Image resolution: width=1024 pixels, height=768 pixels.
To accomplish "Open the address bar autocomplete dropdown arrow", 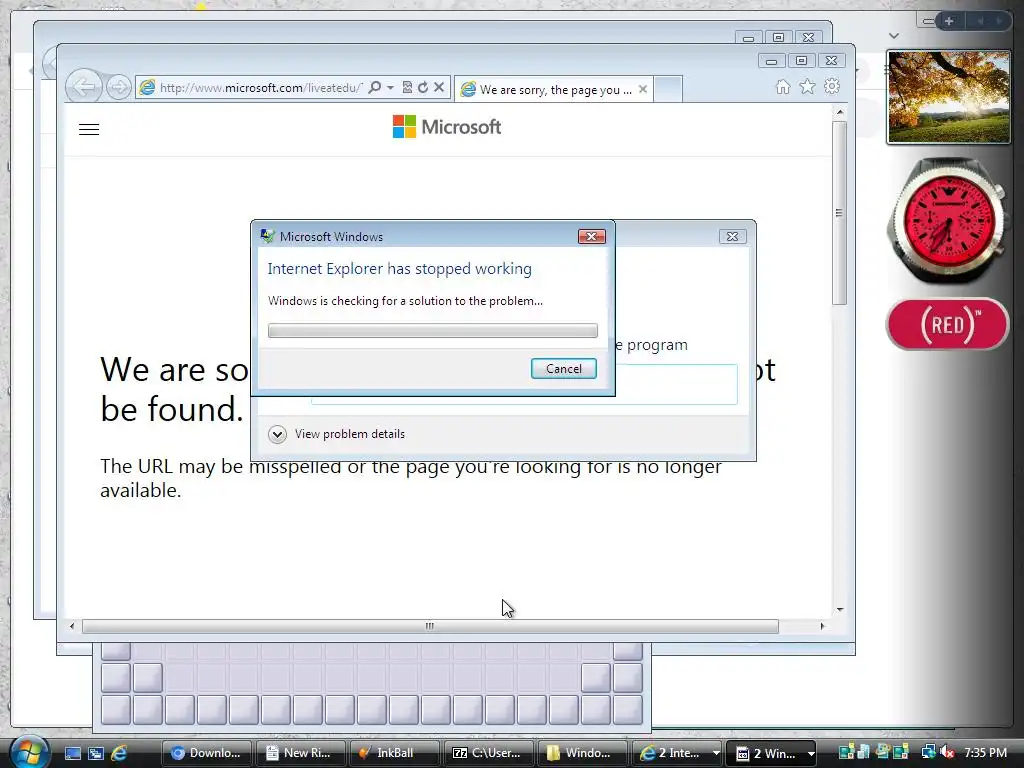I will pyautogui.click(x=390, y=87).
